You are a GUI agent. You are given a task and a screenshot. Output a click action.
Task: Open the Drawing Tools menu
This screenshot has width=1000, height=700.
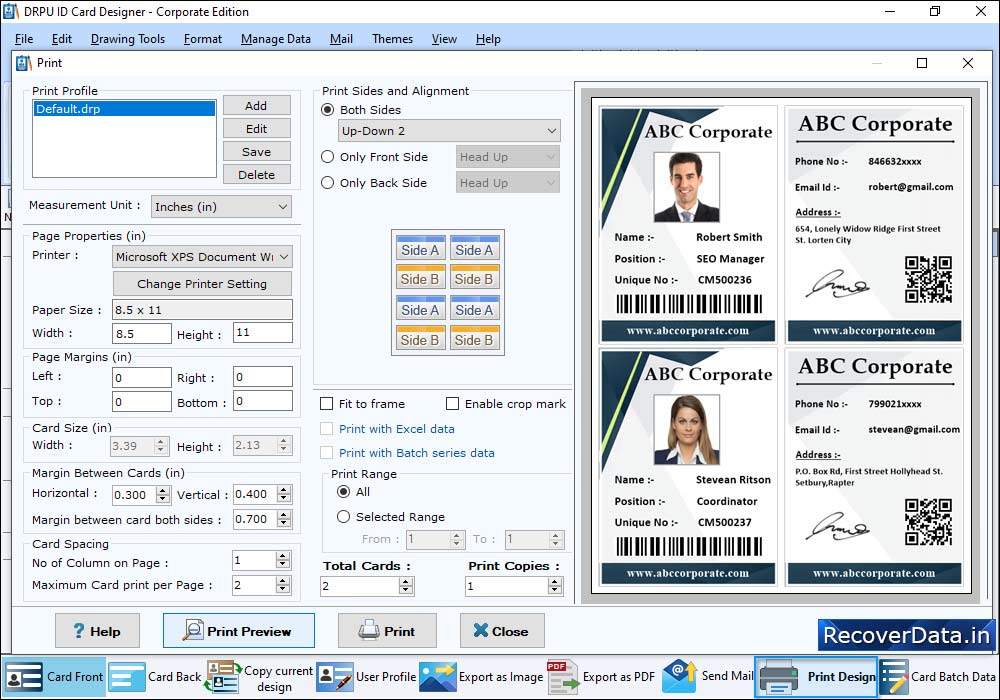128,39
